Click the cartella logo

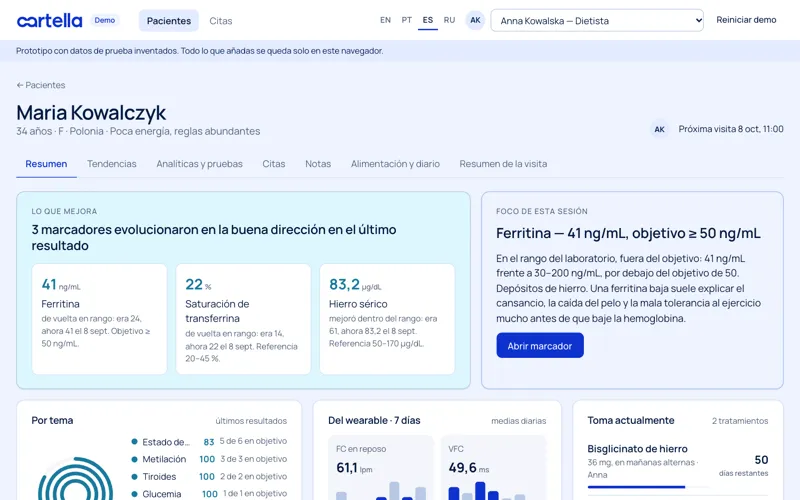pos(49,20)
